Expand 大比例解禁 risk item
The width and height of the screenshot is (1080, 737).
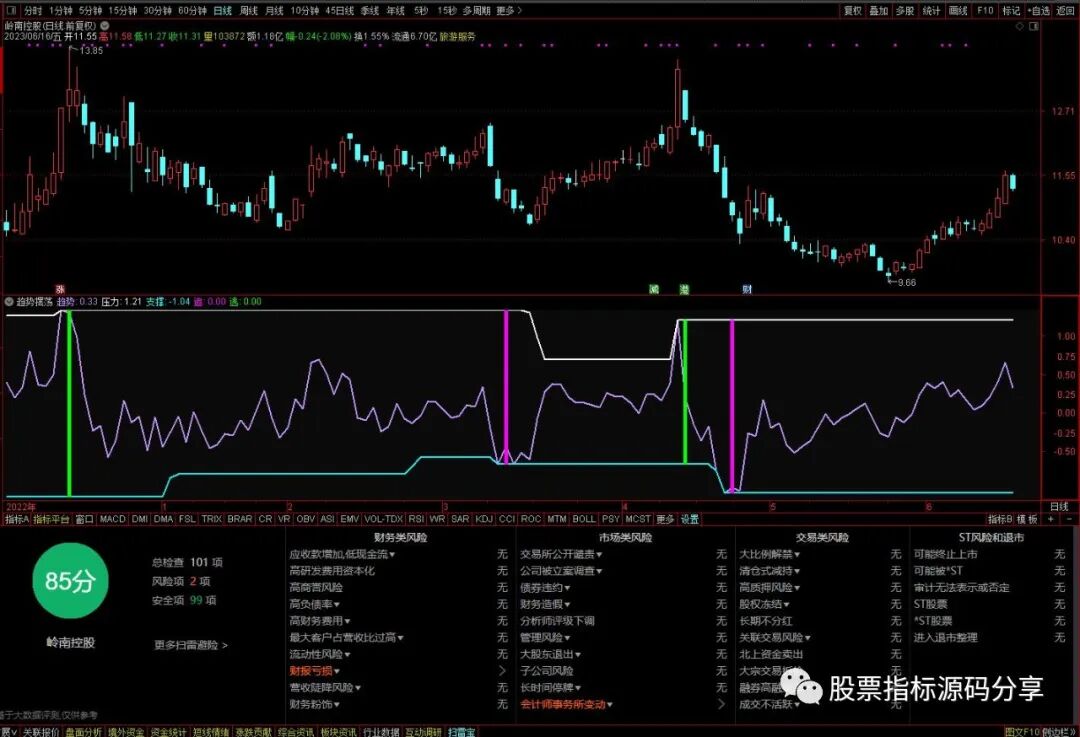coord(769,554)
